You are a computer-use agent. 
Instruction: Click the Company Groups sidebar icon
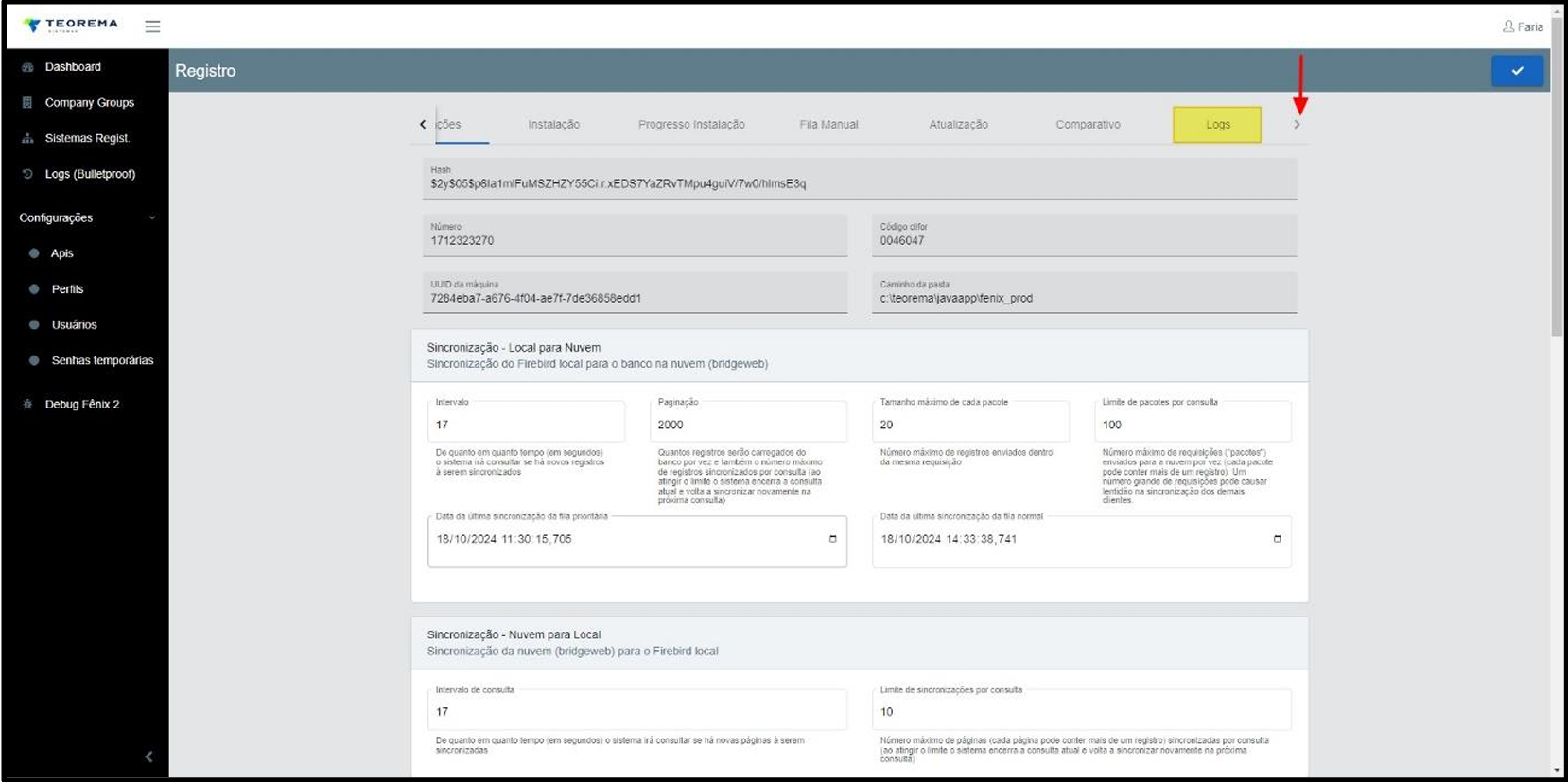coord(27,102)
